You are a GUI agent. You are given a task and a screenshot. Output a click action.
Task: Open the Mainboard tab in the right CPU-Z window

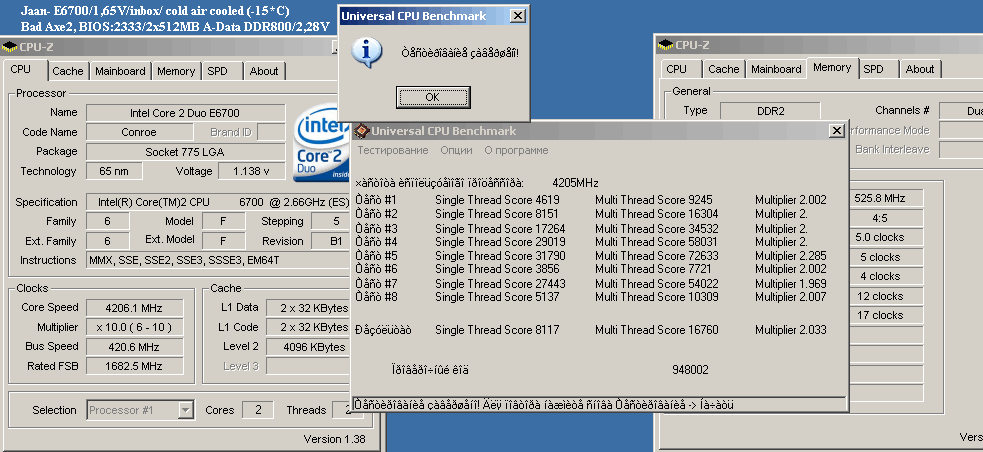[x=776, y=69]
